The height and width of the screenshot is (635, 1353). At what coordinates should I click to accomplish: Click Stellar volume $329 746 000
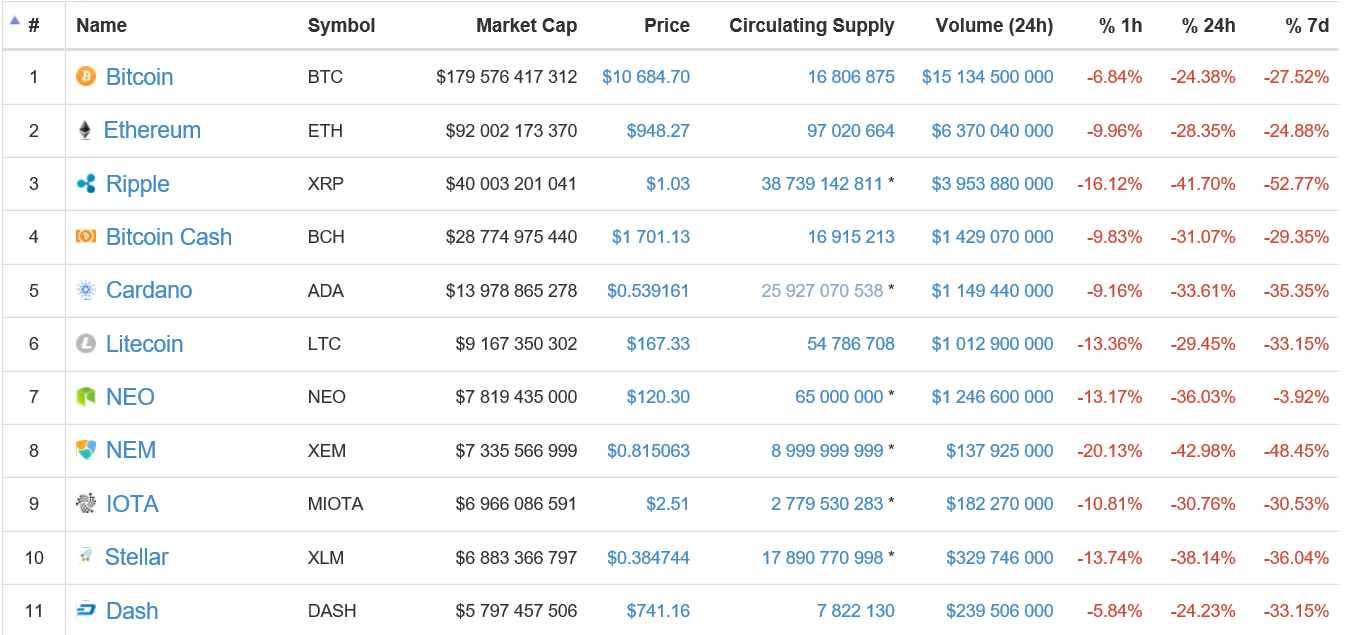click(1000, 557)
